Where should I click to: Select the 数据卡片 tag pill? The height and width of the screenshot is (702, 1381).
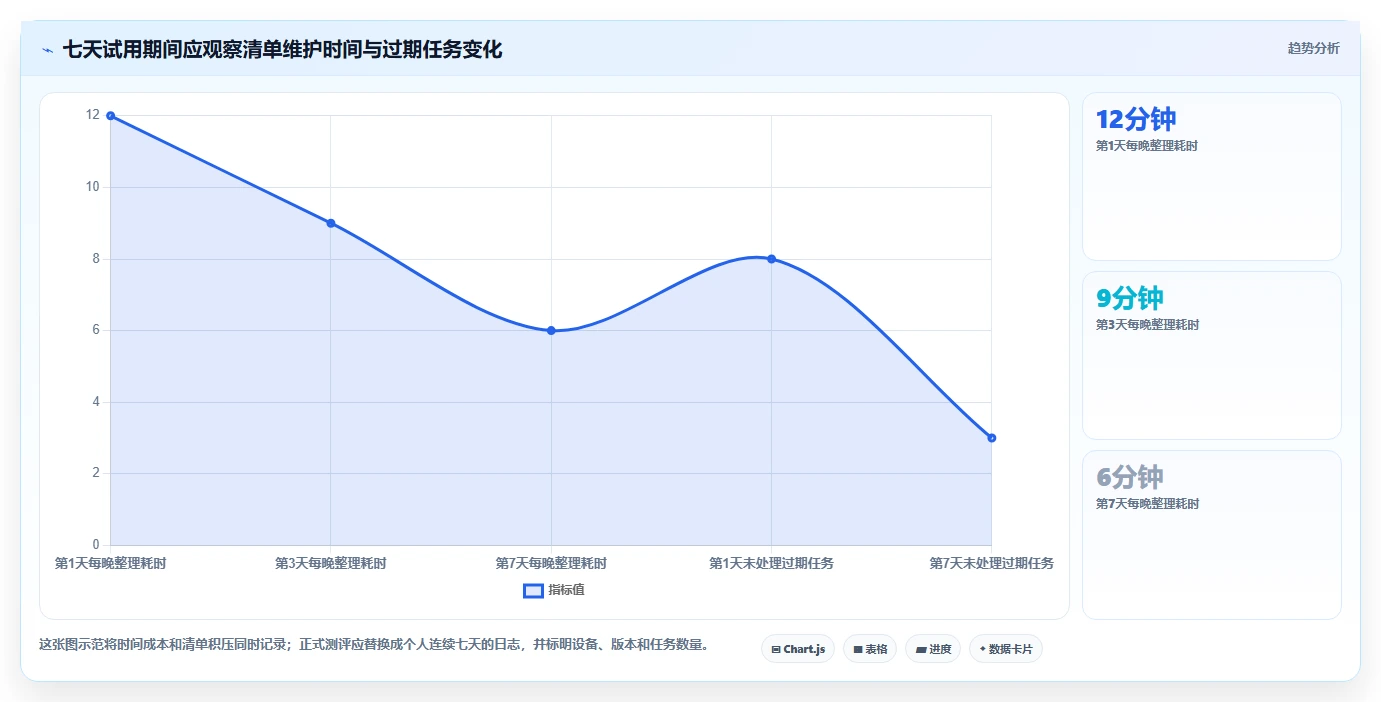1006,649
